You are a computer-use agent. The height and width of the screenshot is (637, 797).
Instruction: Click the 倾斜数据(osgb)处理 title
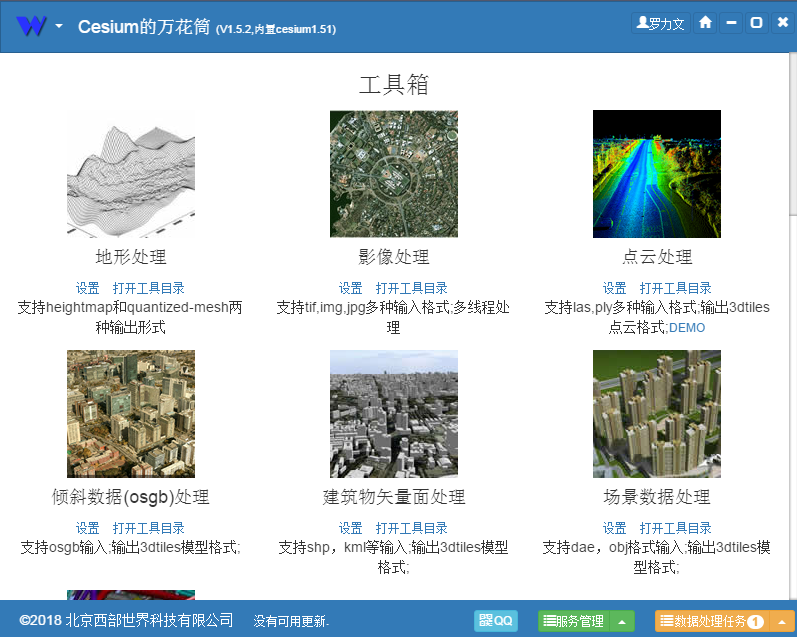coord(131,497)
